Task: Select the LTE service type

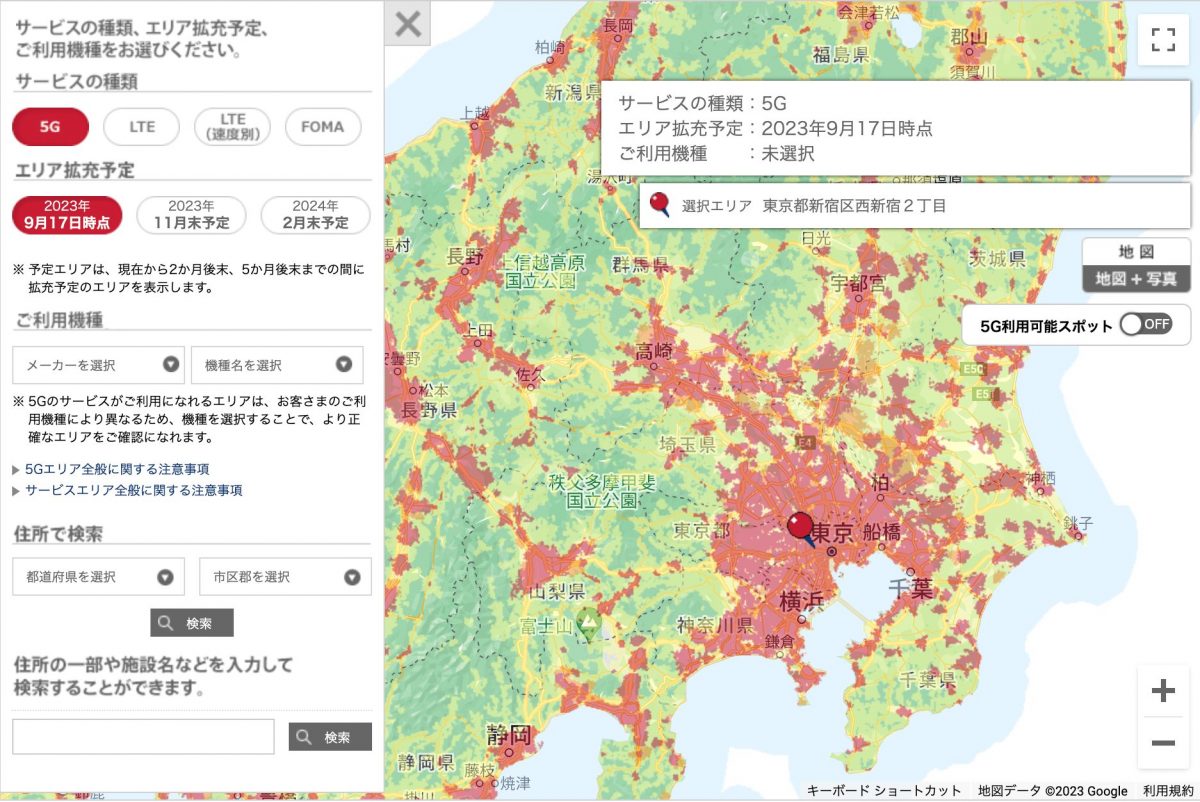Action: pyautogui.click(x=142, y=127)
